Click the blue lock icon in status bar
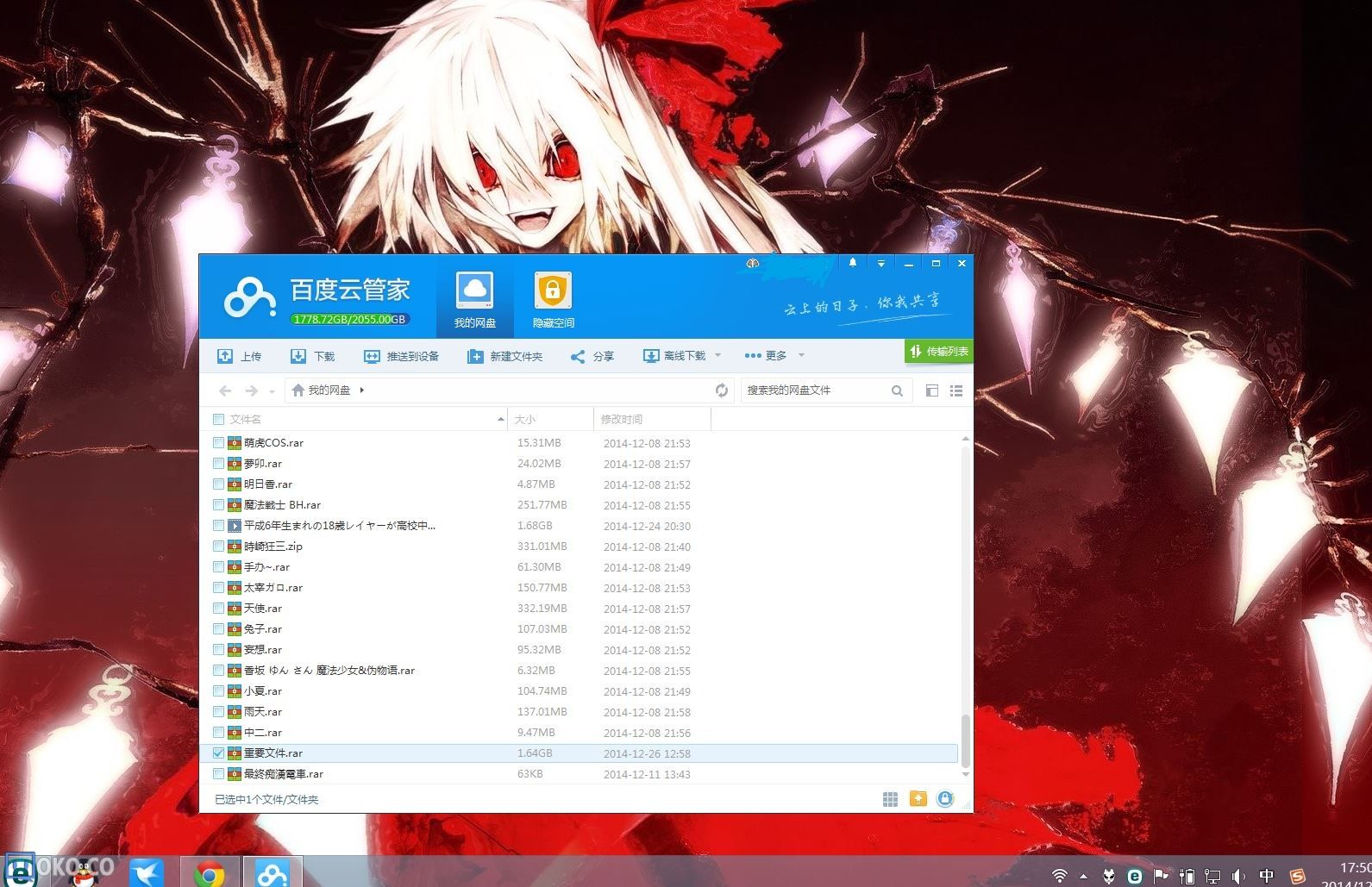This screenshot has width=1372, height=887. point(945,799)
